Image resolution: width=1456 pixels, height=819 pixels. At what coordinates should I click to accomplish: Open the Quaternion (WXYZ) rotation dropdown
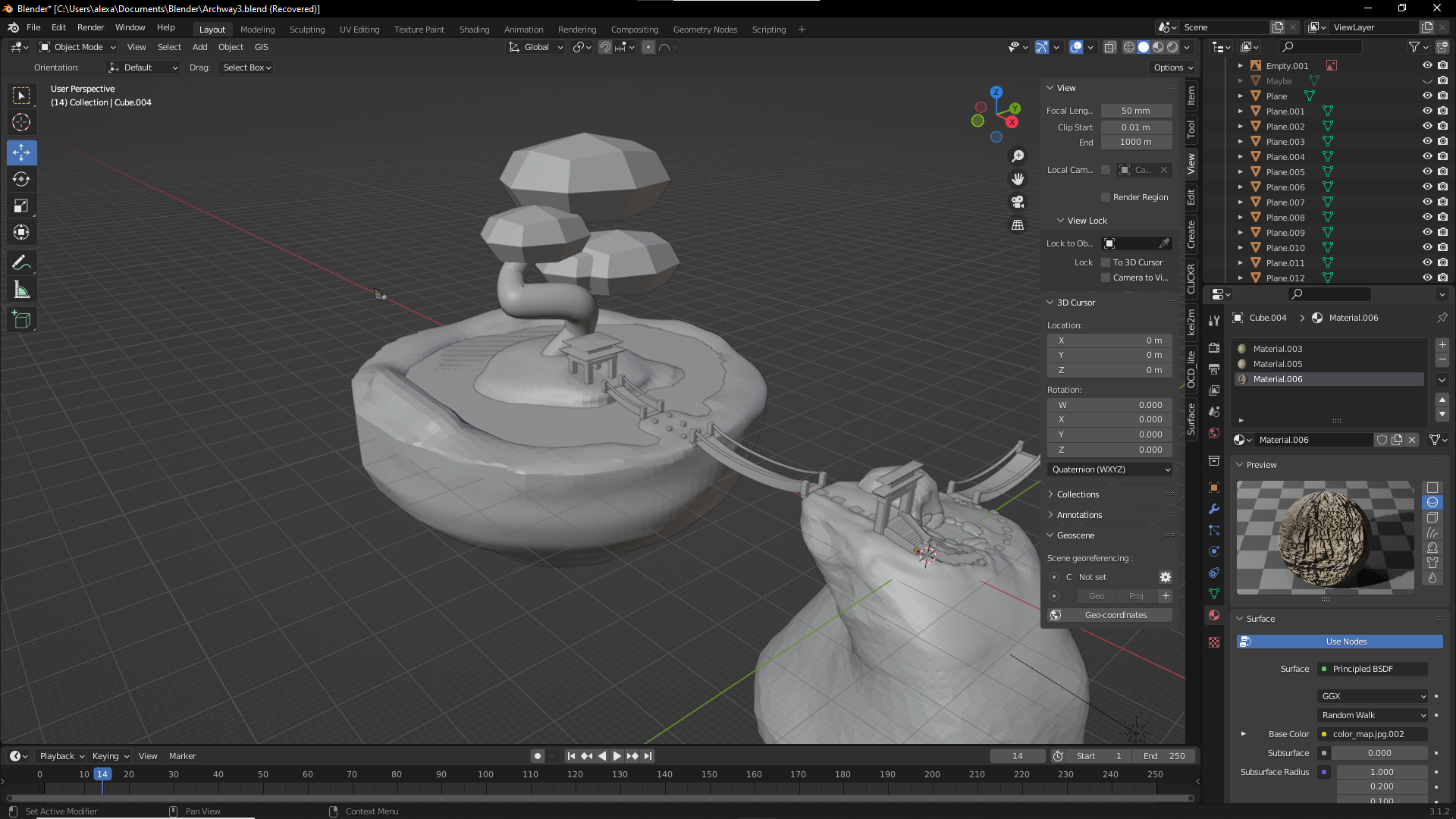[x=1110, y=469]
